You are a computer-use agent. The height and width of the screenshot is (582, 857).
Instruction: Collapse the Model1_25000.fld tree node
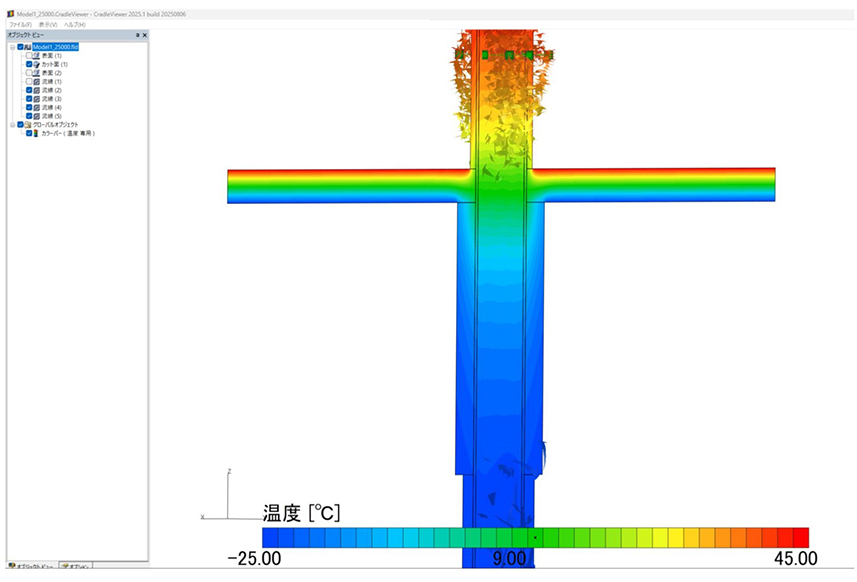click(12, 47)
